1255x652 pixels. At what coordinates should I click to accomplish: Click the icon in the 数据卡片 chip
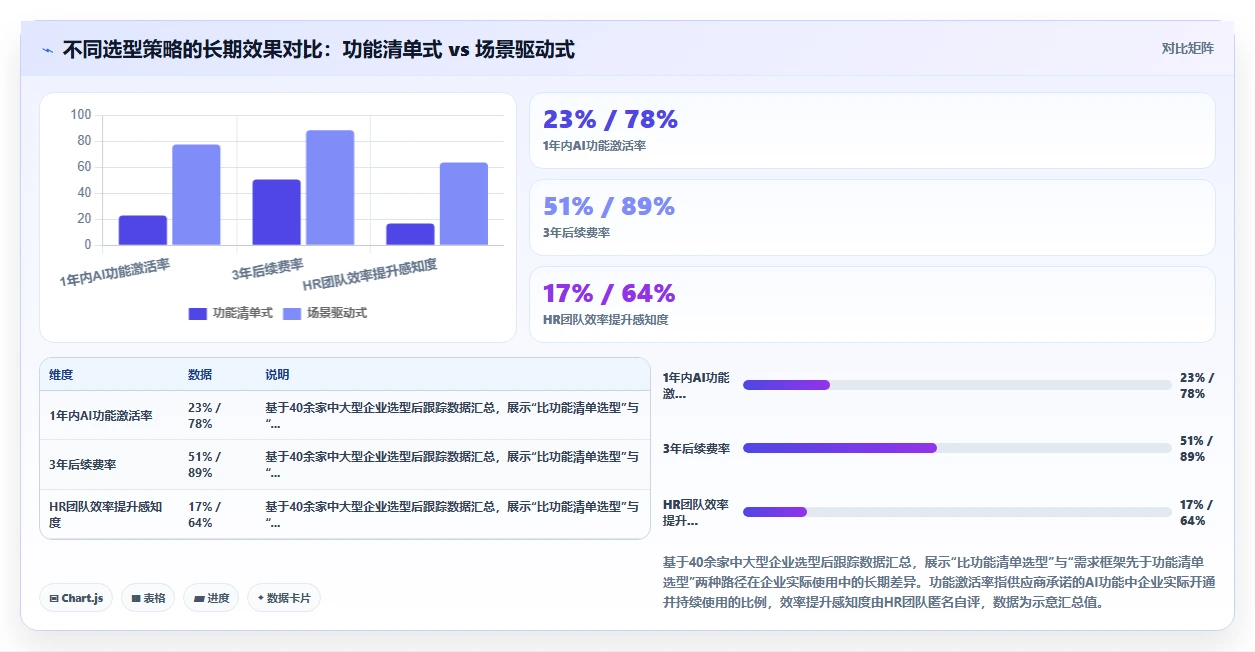click(x=261, y=598)
